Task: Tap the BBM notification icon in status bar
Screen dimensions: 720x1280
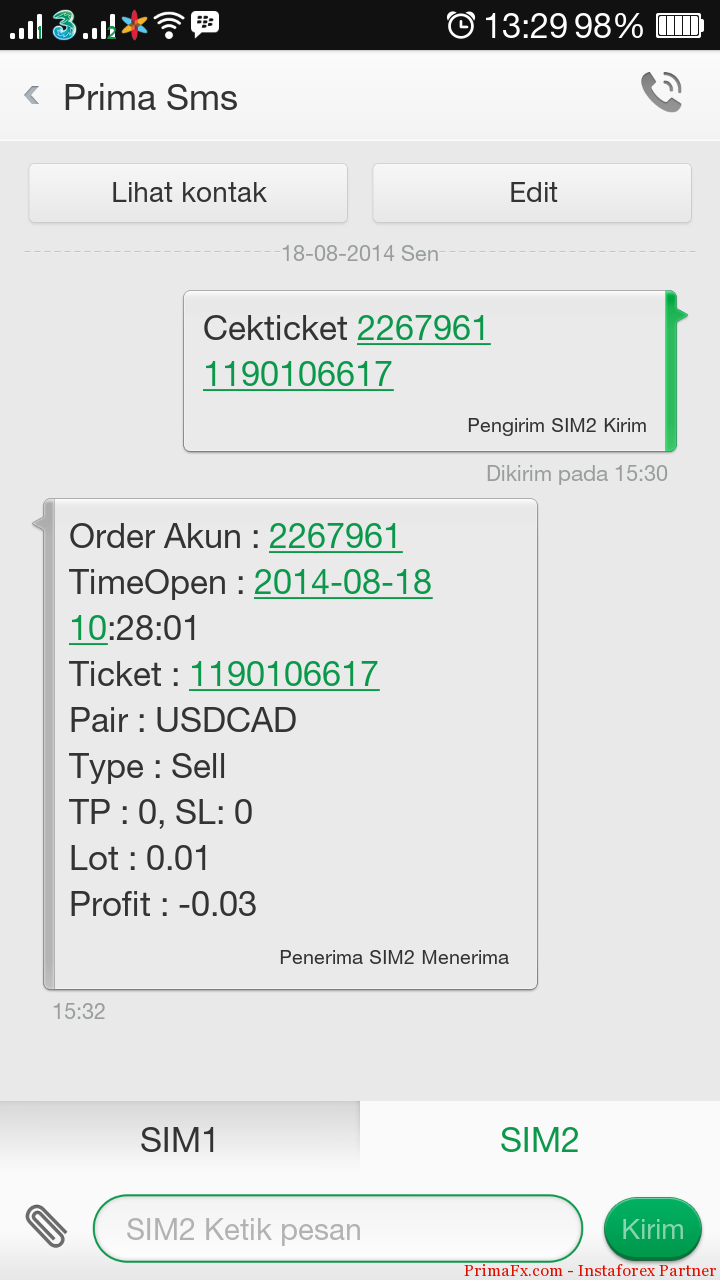Action: tap(205, 24)
